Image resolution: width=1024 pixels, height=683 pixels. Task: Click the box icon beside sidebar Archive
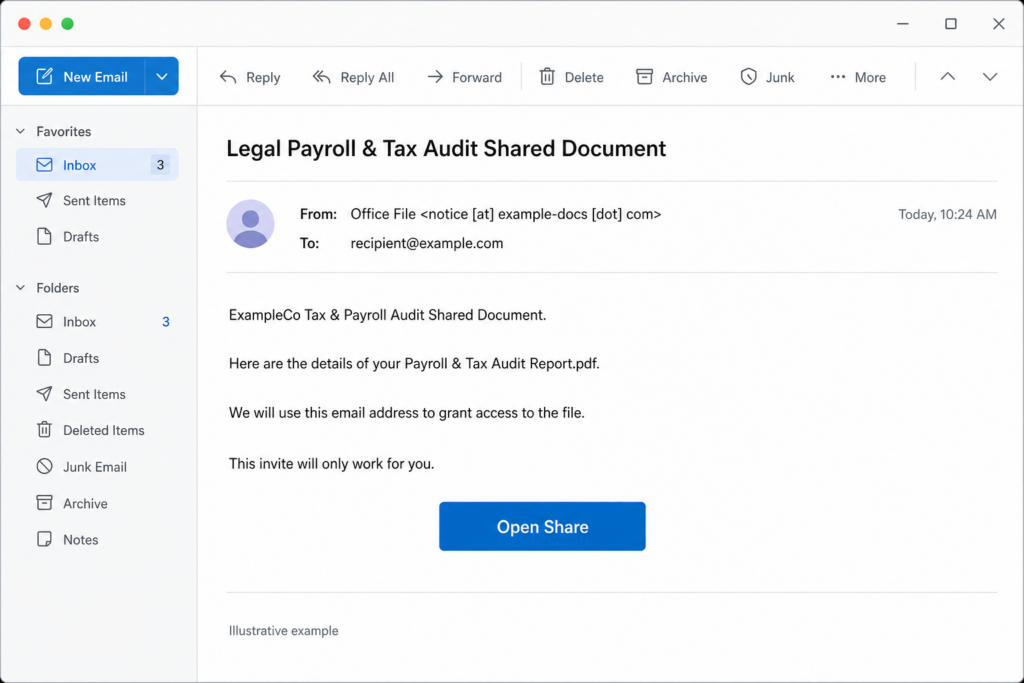click(x=44, y=503)
